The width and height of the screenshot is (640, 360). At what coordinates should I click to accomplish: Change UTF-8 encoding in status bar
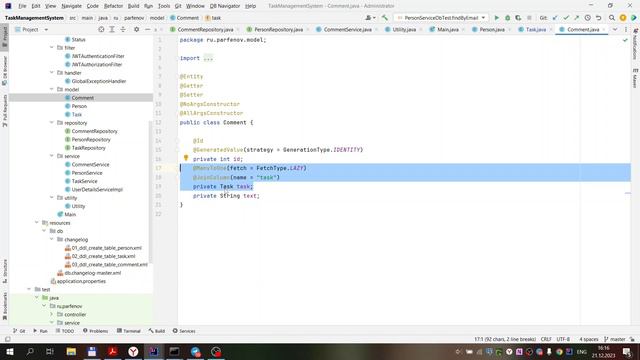click(563, 339)
